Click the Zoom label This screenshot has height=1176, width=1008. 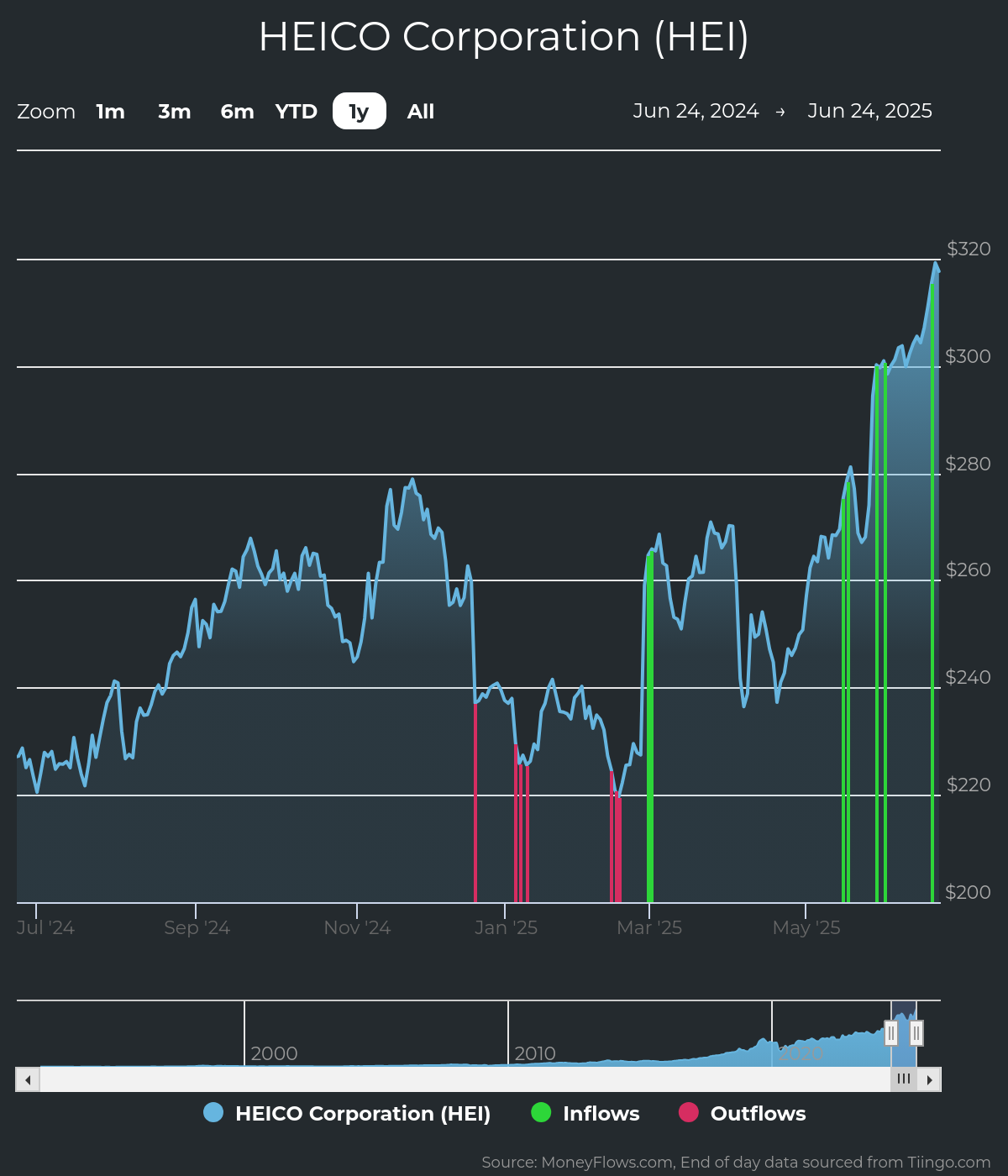click(46, 112)
